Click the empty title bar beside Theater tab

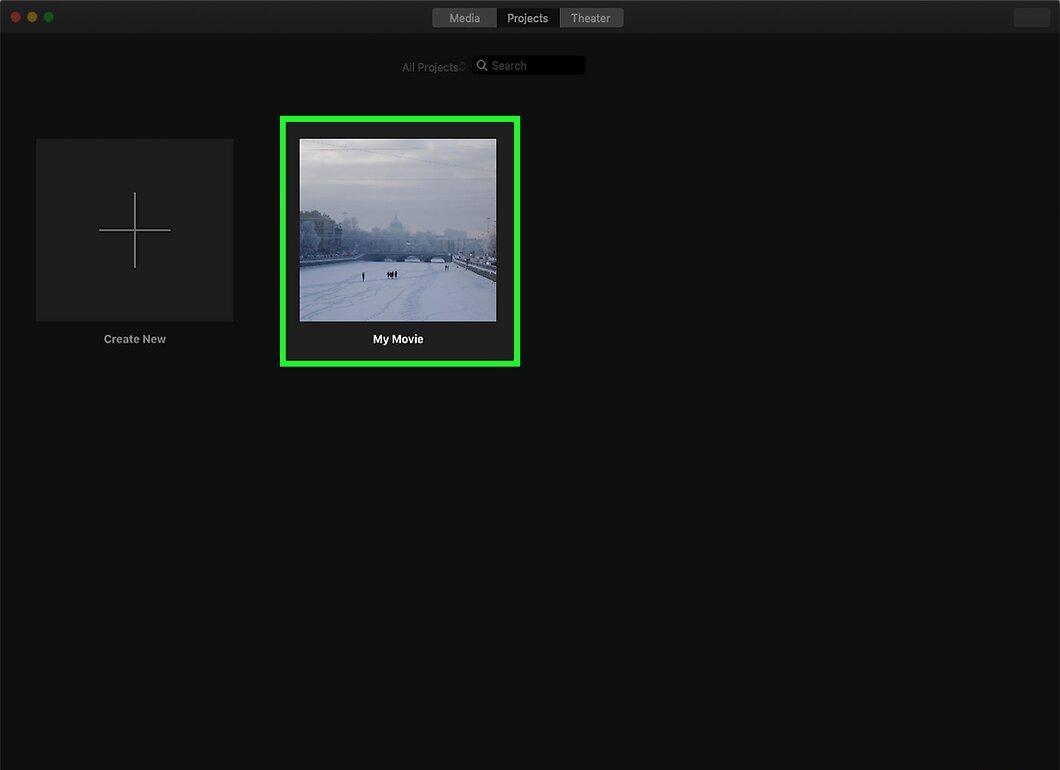(x=811, y=18)
